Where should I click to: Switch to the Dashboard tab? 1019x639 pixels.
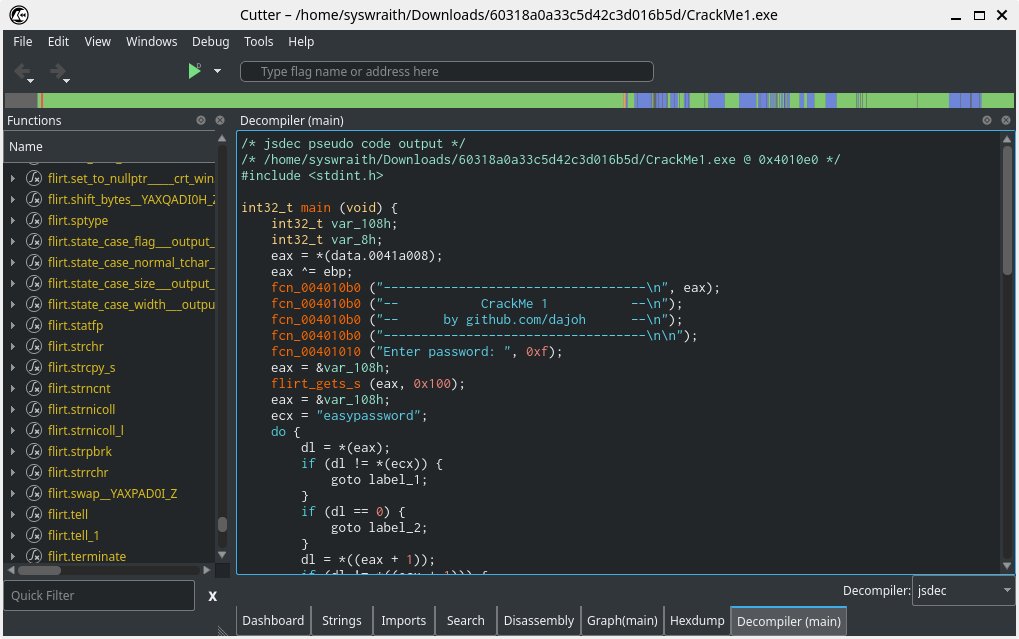point(273,621)
